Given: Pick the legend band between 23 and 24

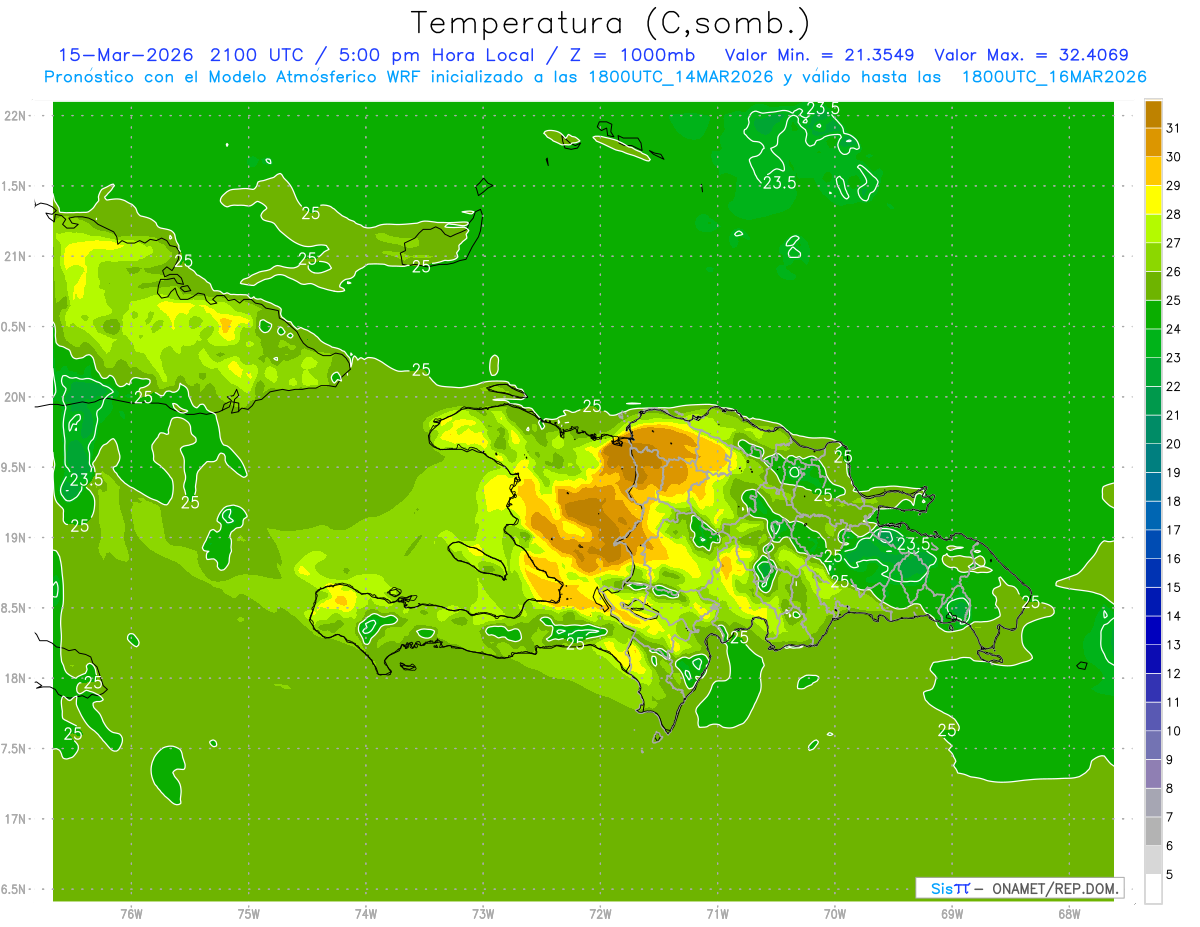Looking at the screenshot, I should (1153, 343).
